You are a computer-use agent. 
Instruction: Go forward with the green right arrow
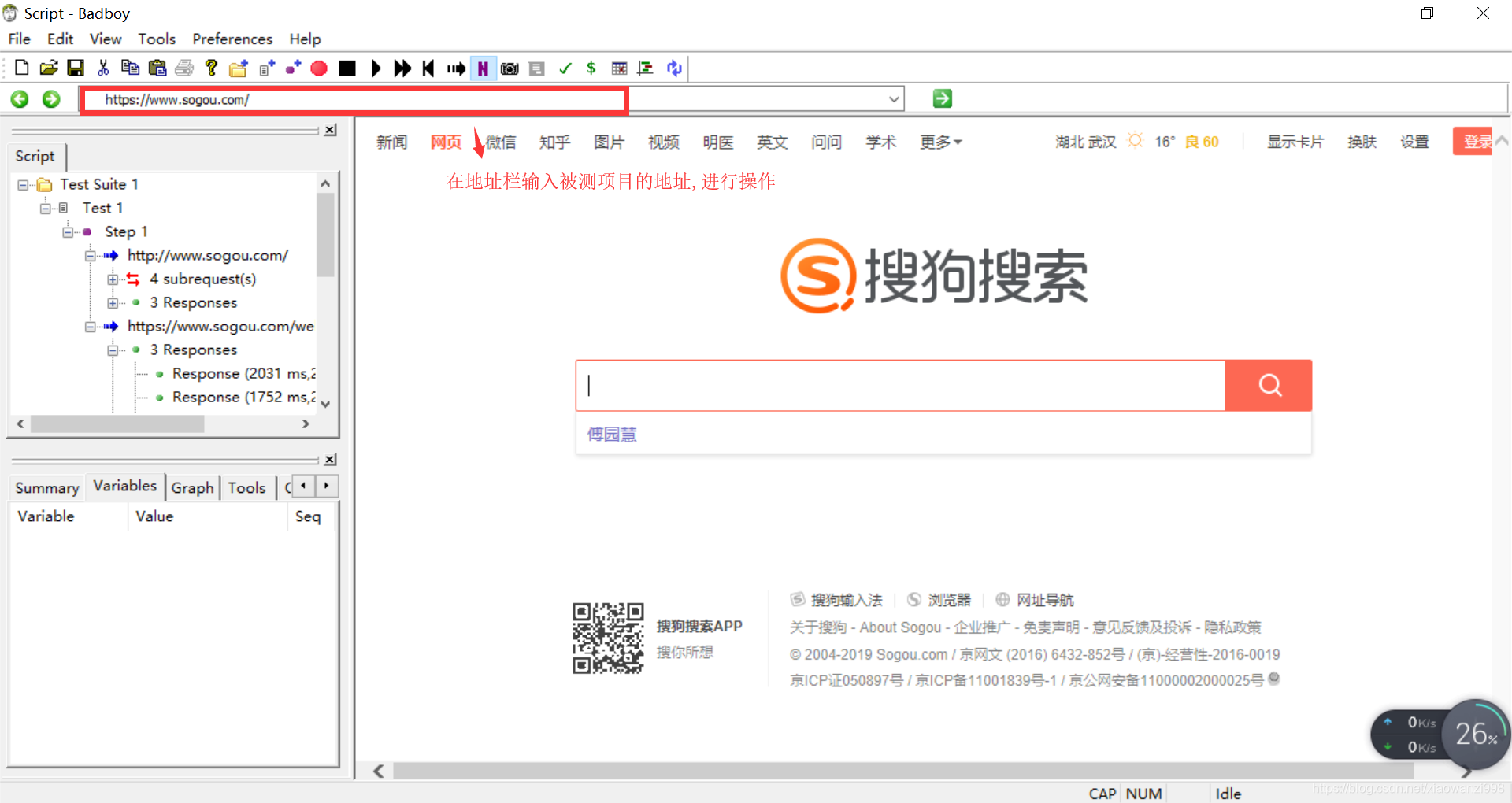(x=51, y=99)
